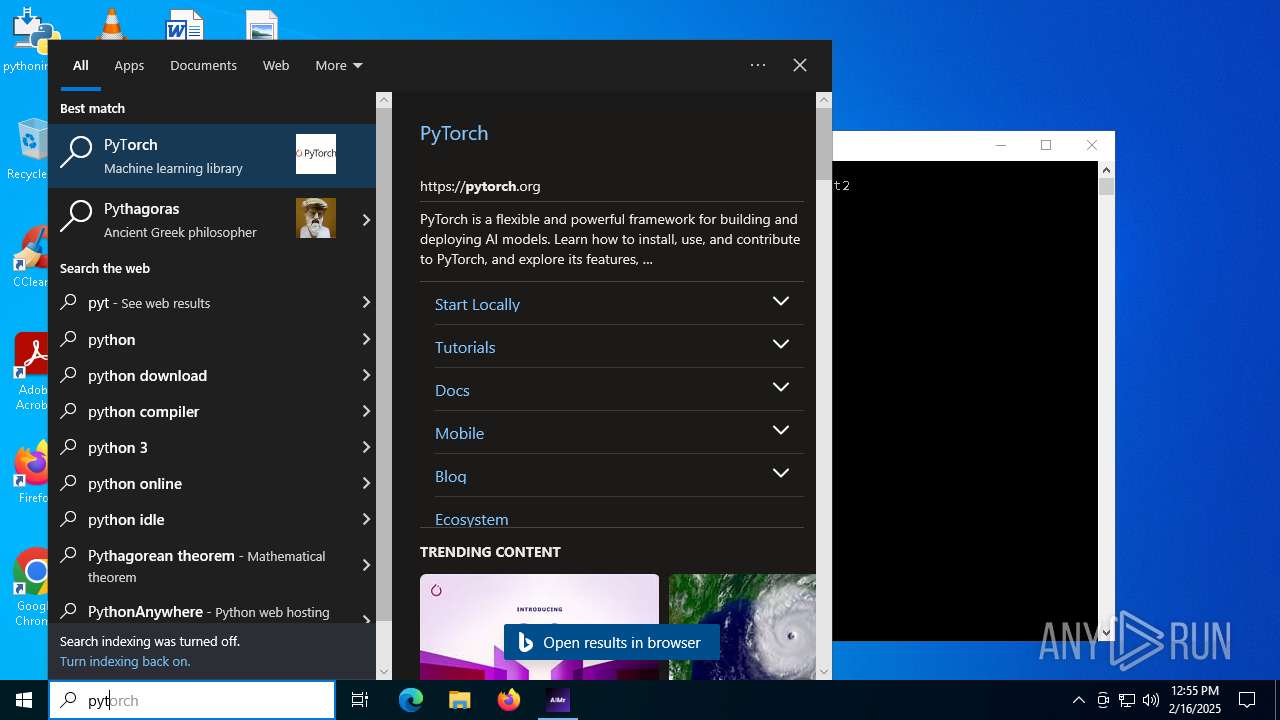Expand the 'python download' suggestion arrow
The height and width of the screenshot is (720, 1280).
point(366,375)
